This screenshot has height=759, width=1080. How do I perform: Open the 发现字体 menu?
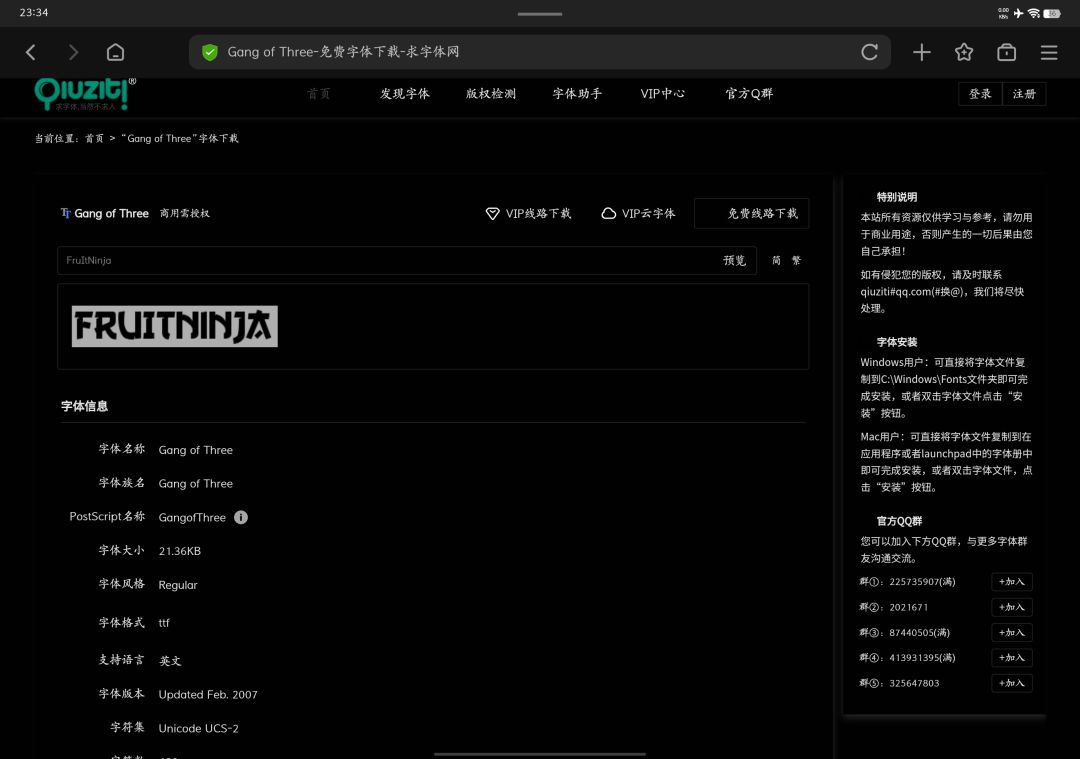click(404, 94)
